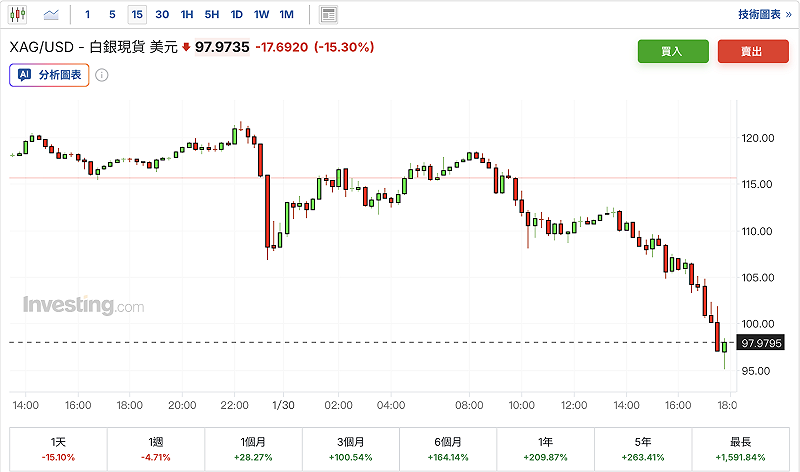Click the green 買入 buy button
This screenshot has width=800, height=472.
(x=673, y=51)
